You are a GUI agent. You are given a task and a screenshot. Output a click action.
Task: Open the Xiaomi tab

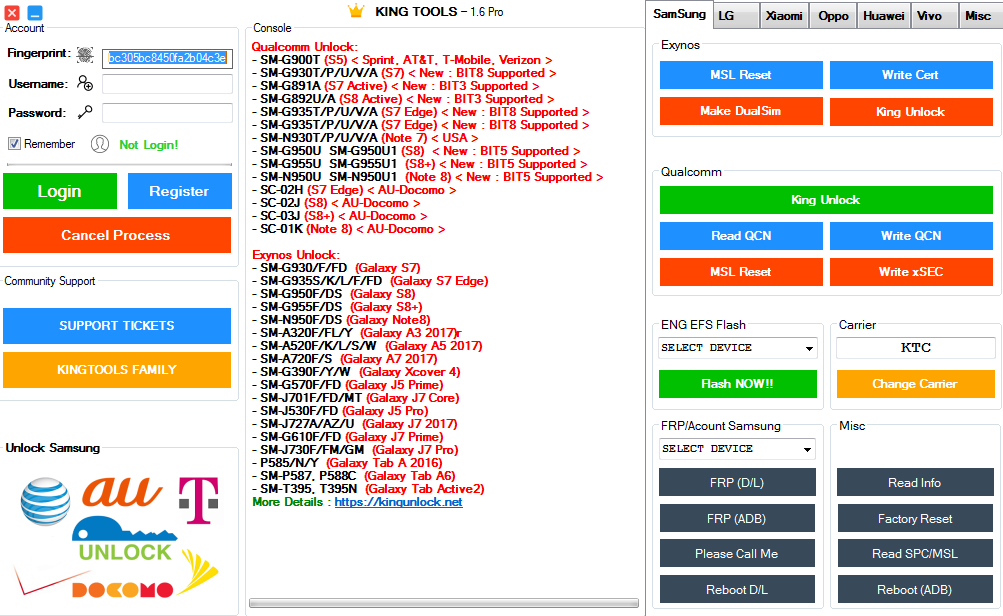pyautogui.click(x=784, y=16)
